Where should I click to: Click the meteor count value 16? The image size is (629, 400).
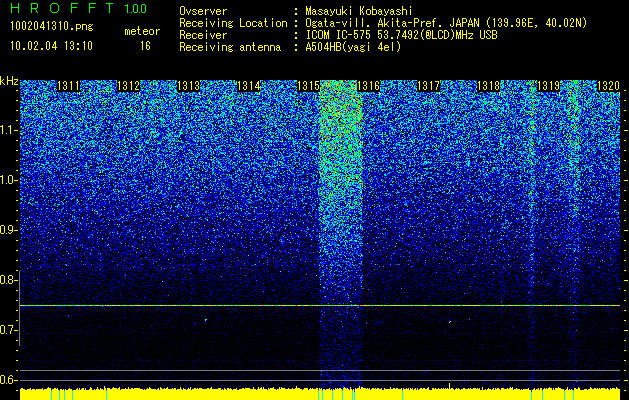coord(145,46)
